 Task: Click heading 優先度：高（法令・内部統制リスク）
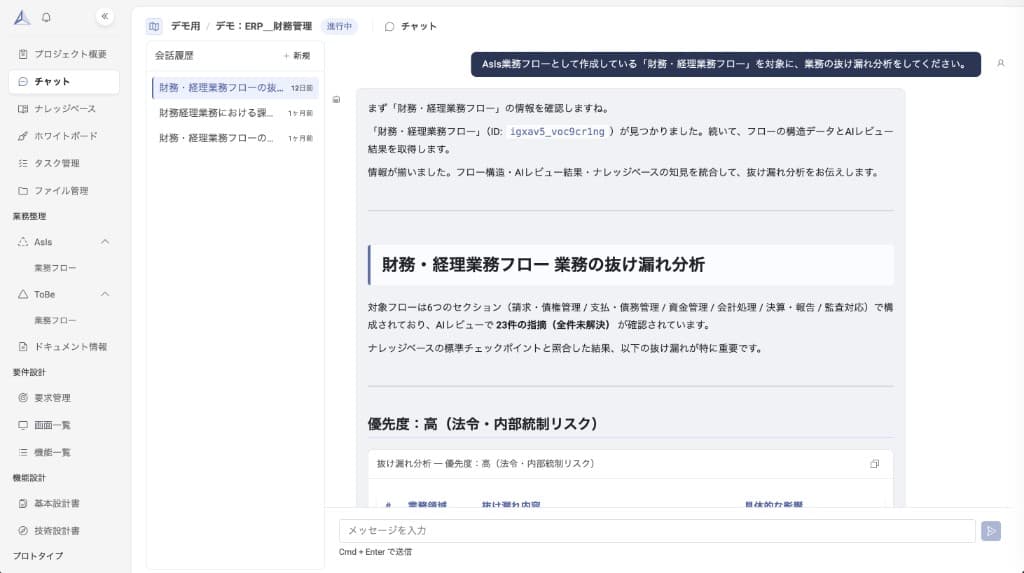coord(483,424)
